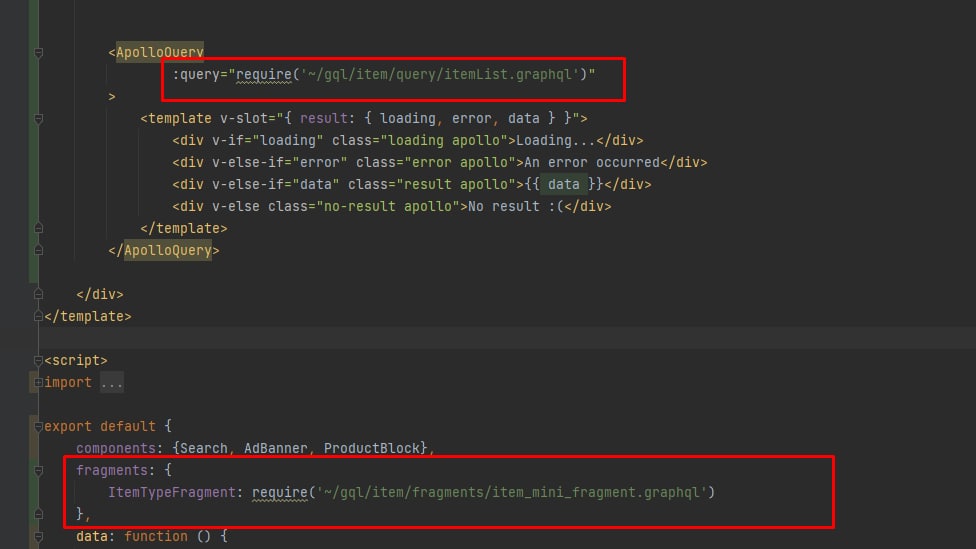The height and width of the screenshot is (549, 976).
Task: Click 'An error occurred' text
Action: click(x=592, y=162)
